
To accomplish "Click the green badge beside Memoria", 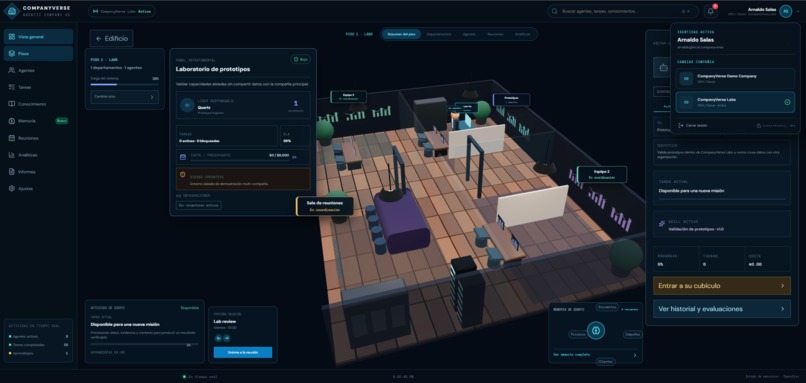I will [62, 121].
